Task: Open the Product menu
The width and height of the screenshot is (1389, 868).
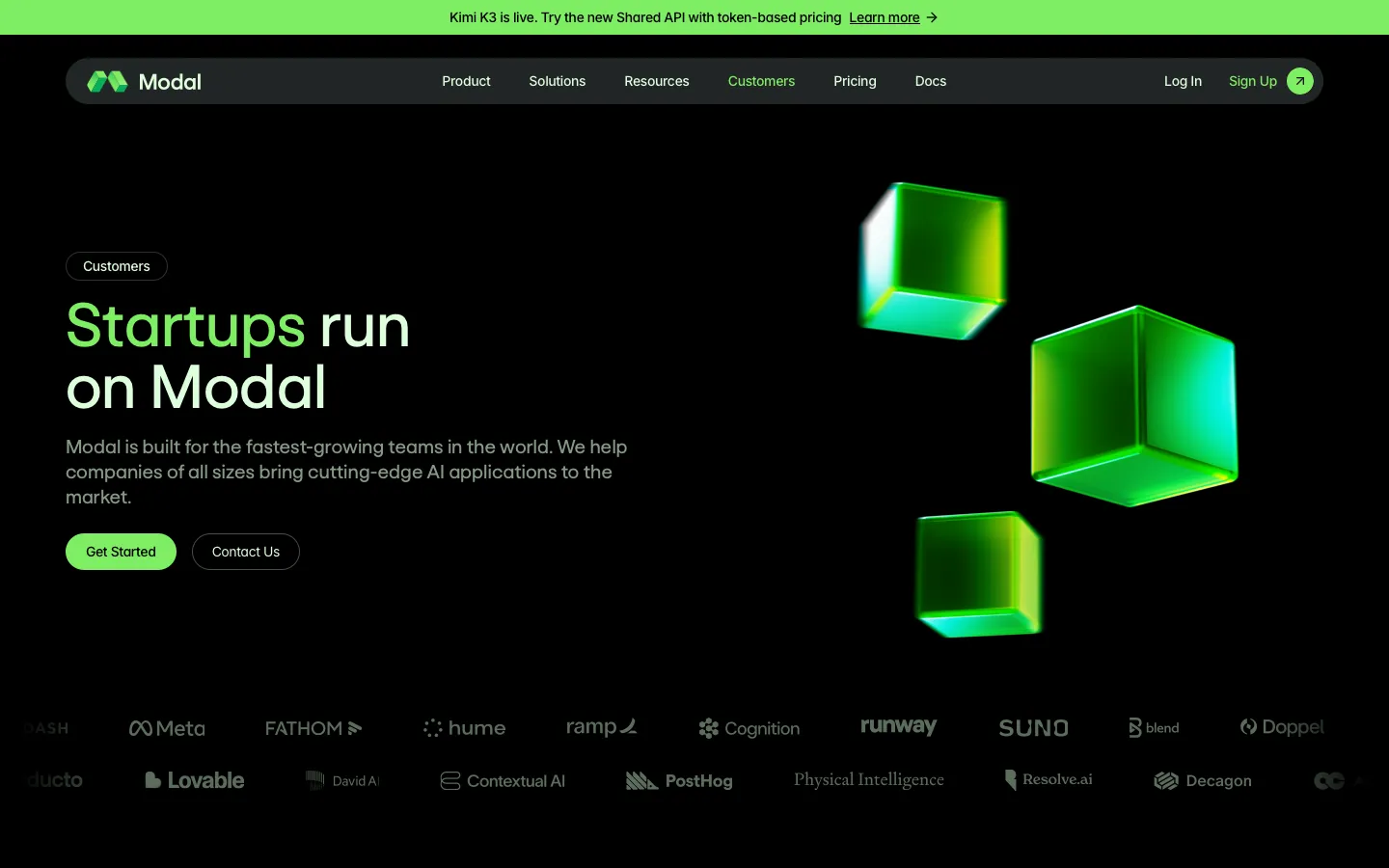Action: click(x=466, y=81)
